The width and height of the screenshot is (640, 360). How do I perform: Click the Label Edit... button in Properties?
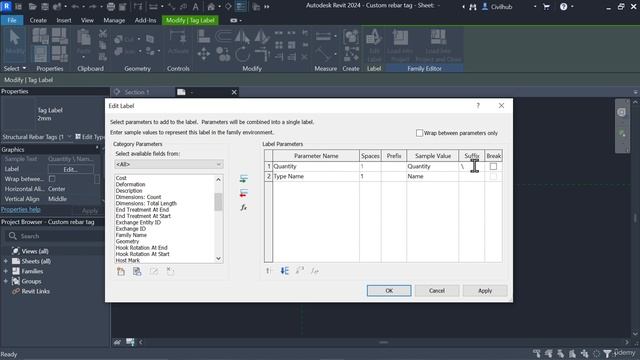[x=71, y=169]
